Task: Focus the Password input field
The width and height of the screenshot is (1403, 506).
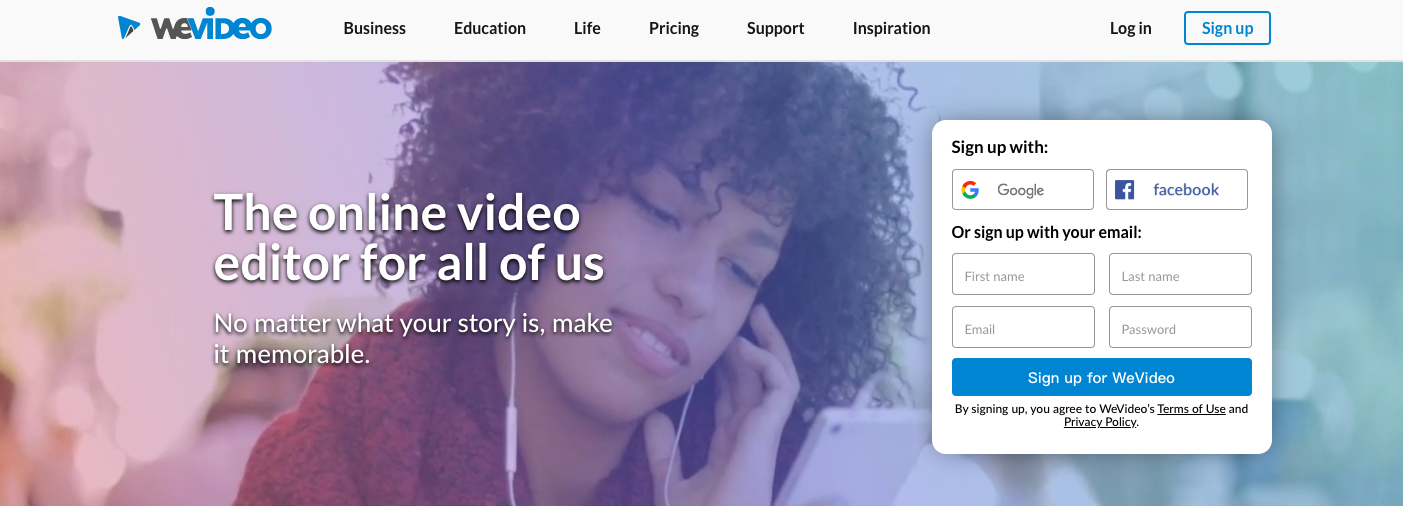Action: point(1180,327)
